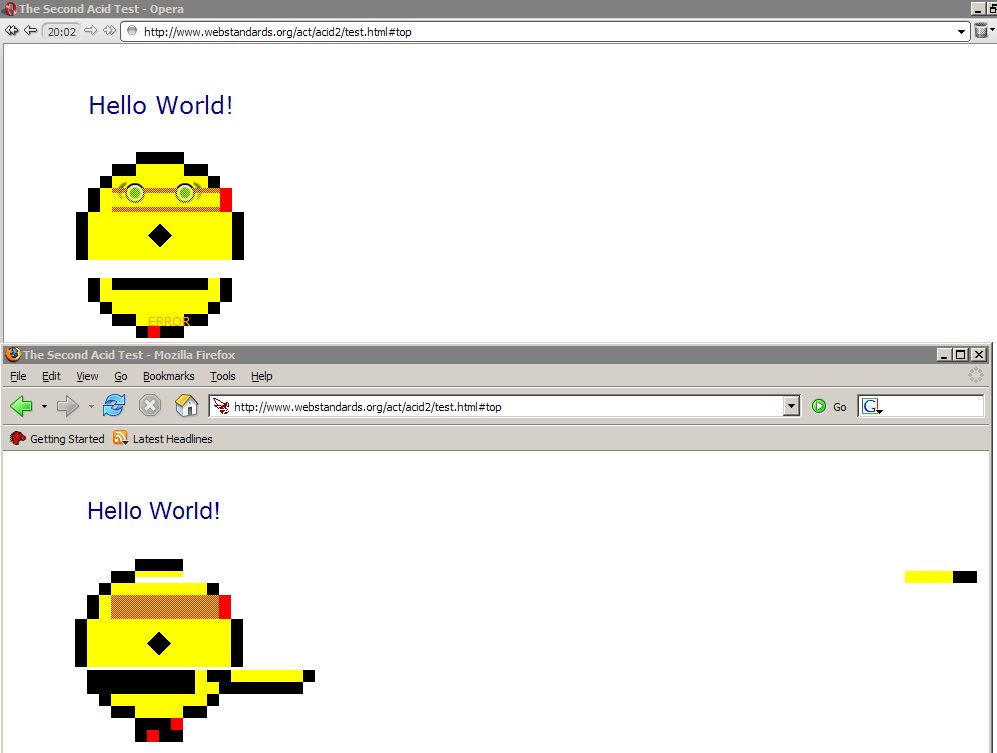
Task: Click the RSS icon beside Latest Headlines
Action: [x=120, y=438]
